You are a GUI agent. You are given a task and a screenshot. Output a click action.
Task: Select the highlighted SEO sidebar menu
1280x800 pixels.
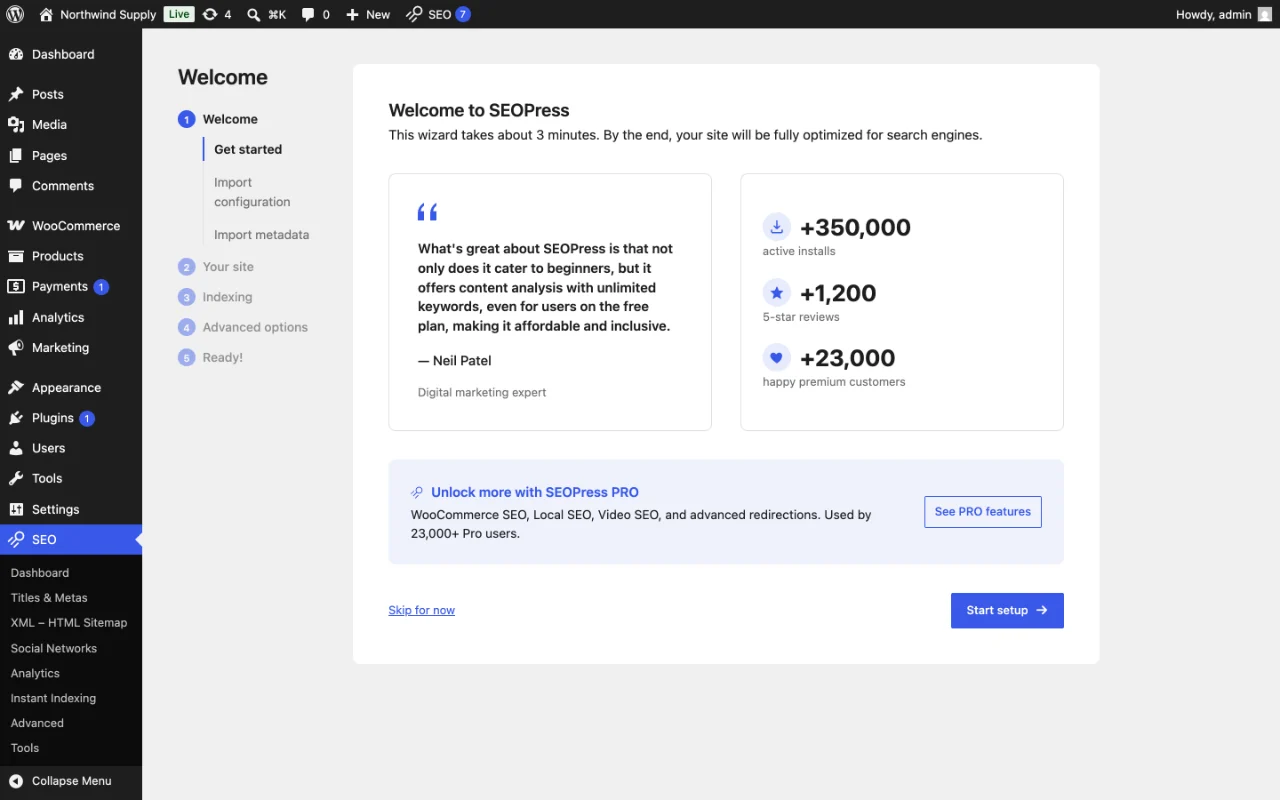[71, 539]
